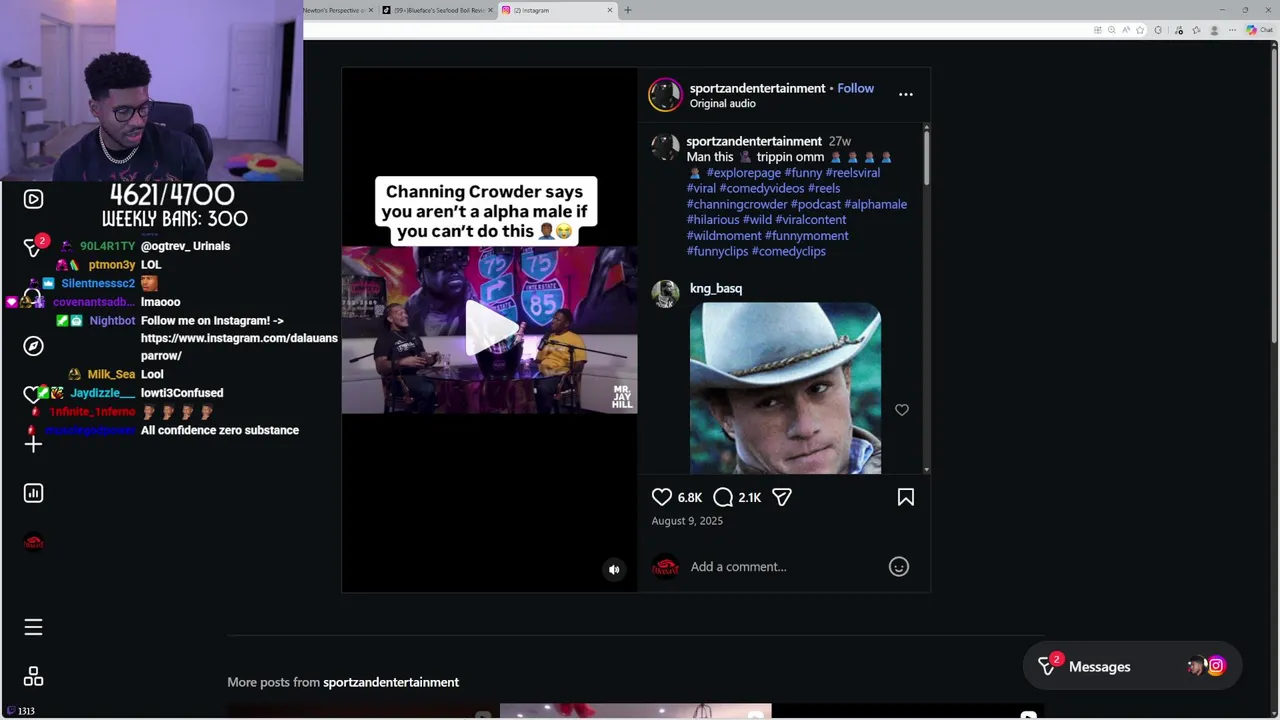Add page to favorites star
The width and height of the screenshot is (1280, 720).
tap(1140, 30)
